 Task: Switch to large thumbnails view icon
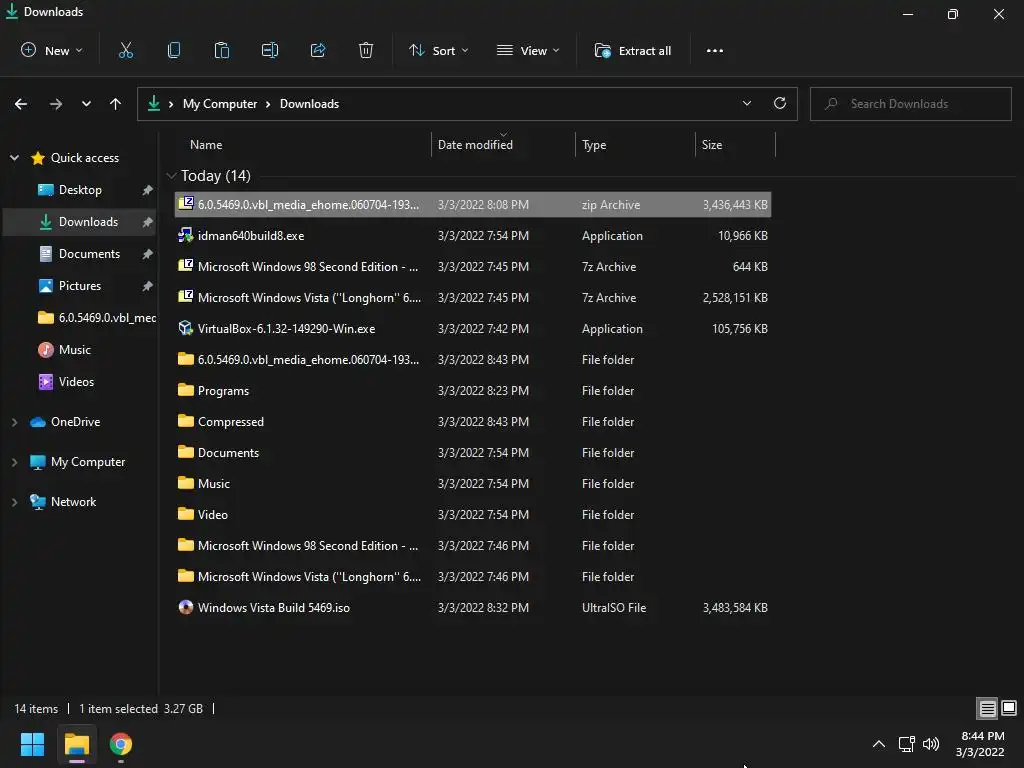click(1009, 708)
